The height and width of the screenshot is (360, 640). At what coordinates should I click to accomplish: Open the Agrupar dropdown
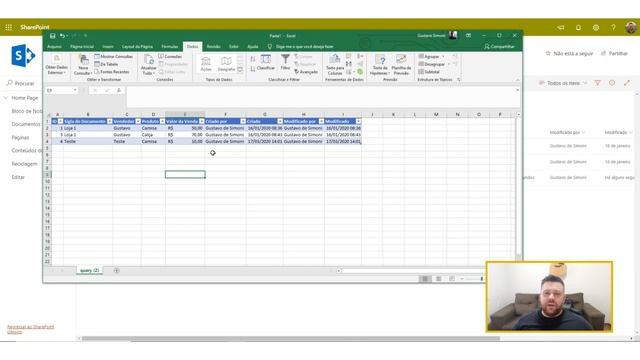(x=443, y=56)
